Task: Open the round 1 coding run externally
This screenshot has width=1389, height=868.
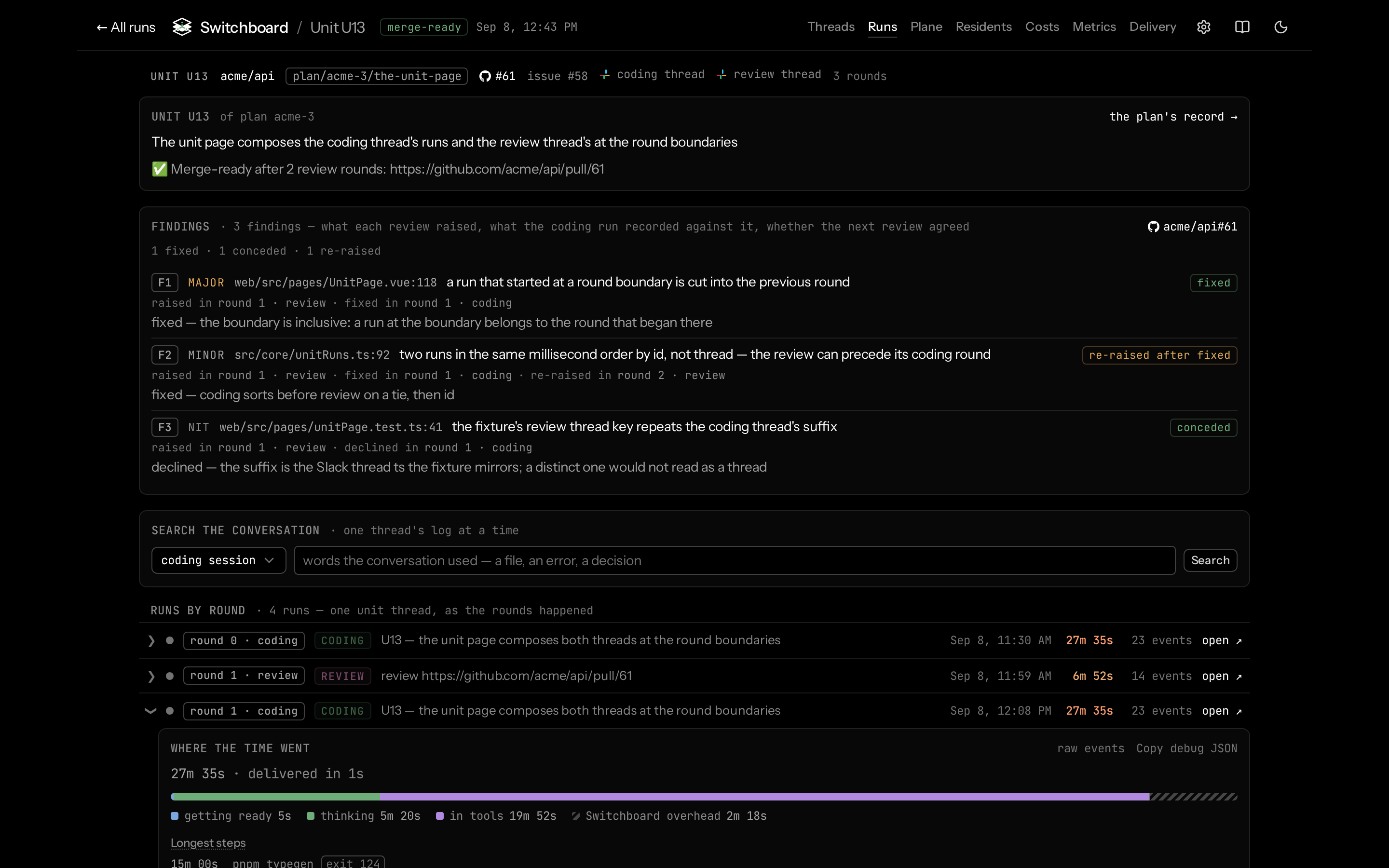Action: 1222,711
